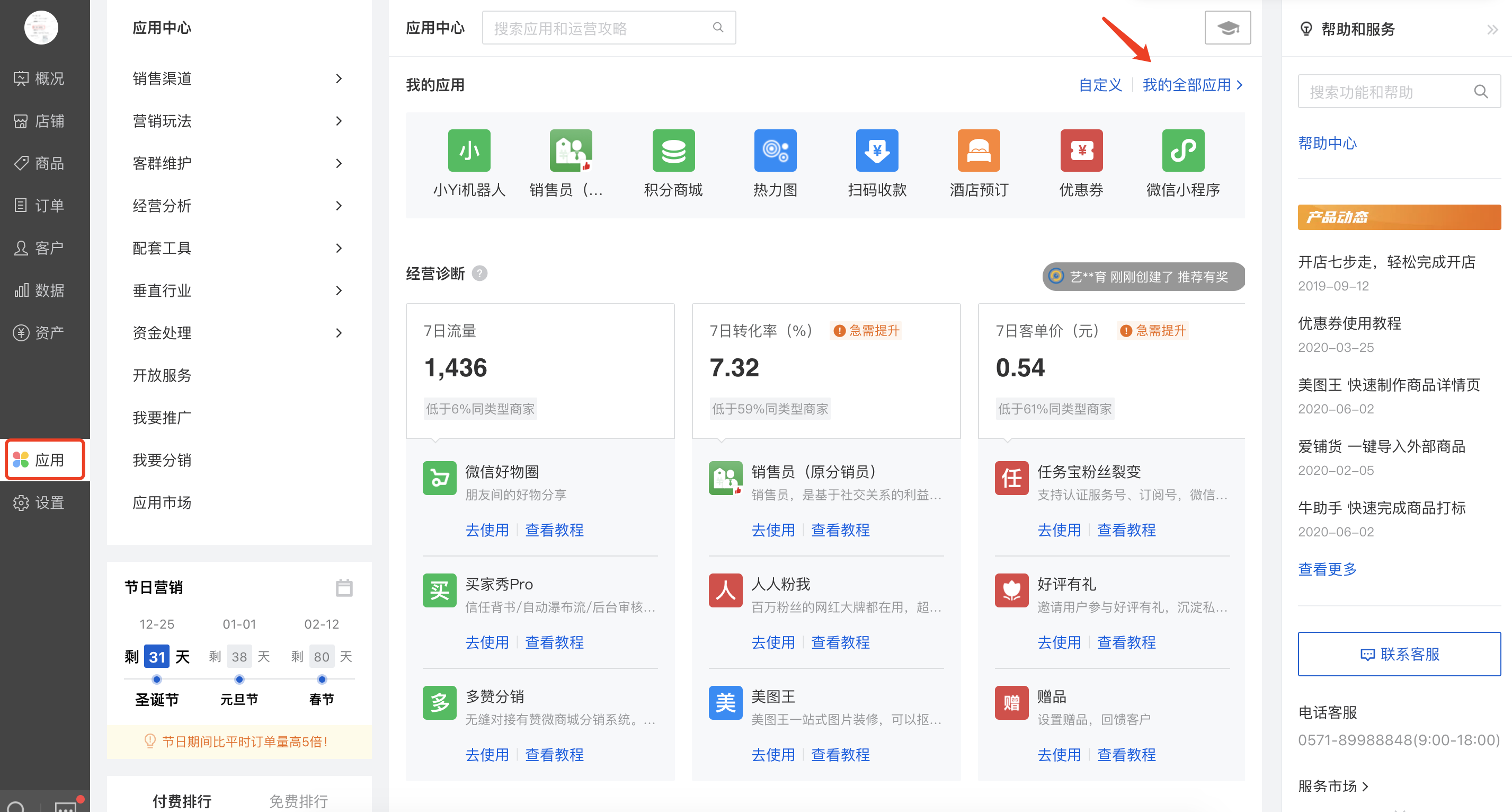
Task: Click the graduation cap tutorial icon
Action: point(1227,28)
